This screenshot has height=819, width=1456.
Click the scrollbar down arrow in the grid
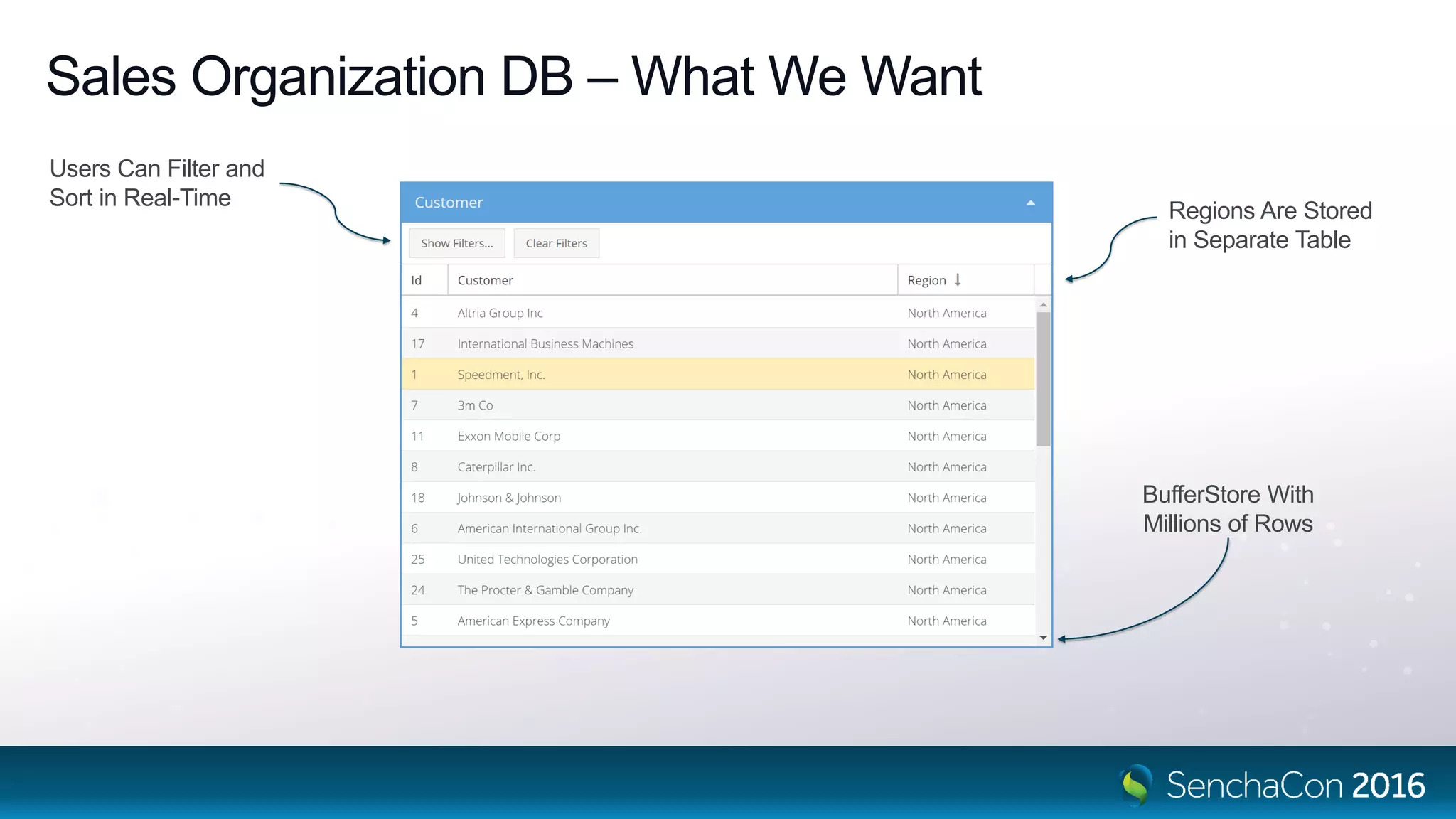click(1043, 638)
